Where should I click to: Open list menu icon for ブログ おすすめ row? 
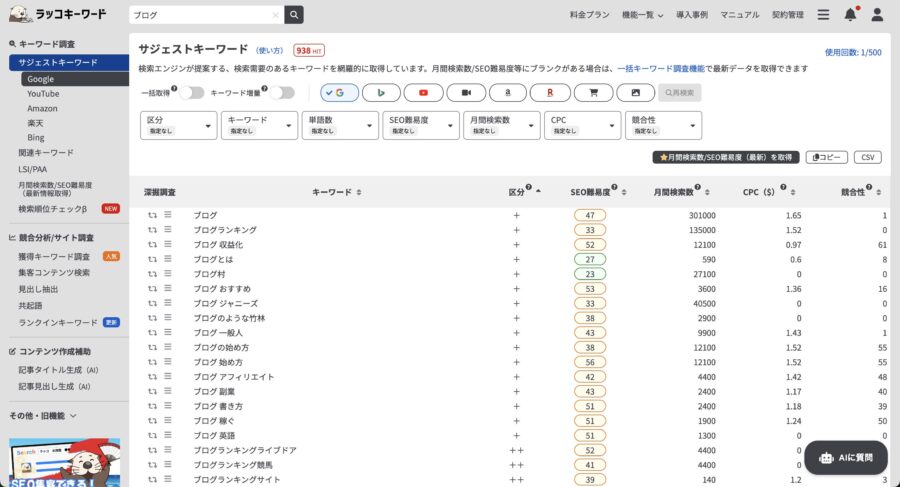(168, 288)
